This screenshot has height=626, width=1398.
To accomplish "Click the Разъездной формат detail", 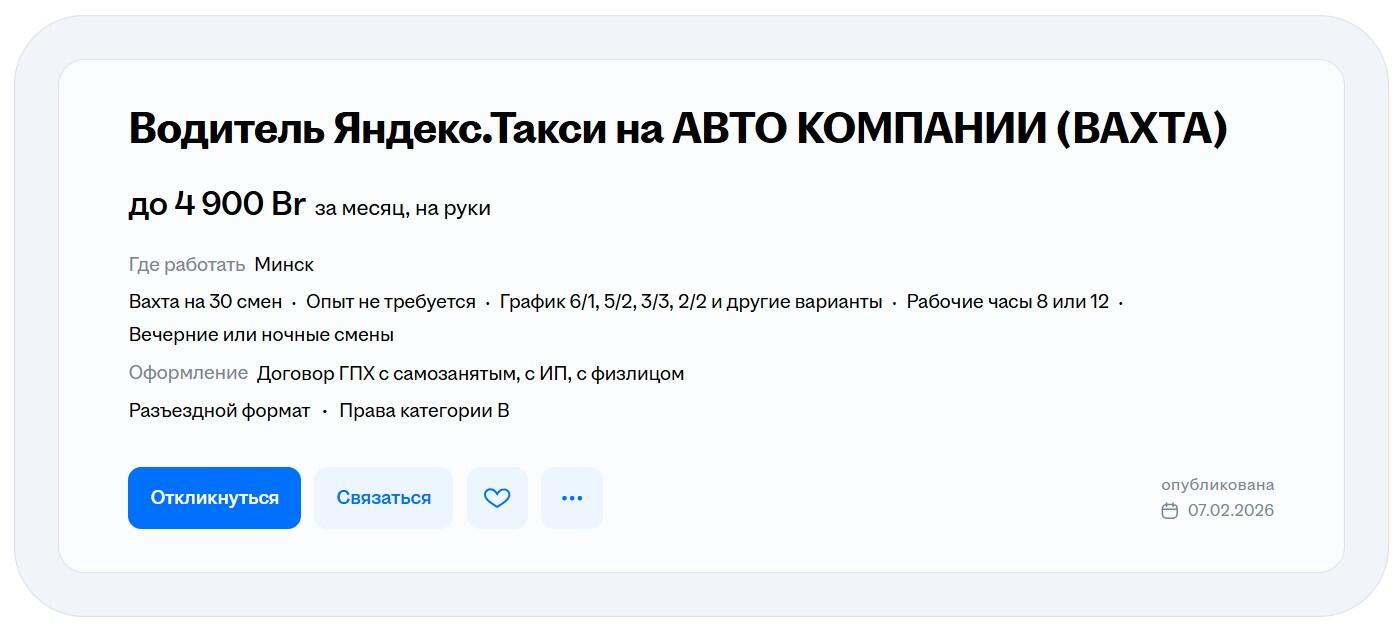I will [219, 411].
